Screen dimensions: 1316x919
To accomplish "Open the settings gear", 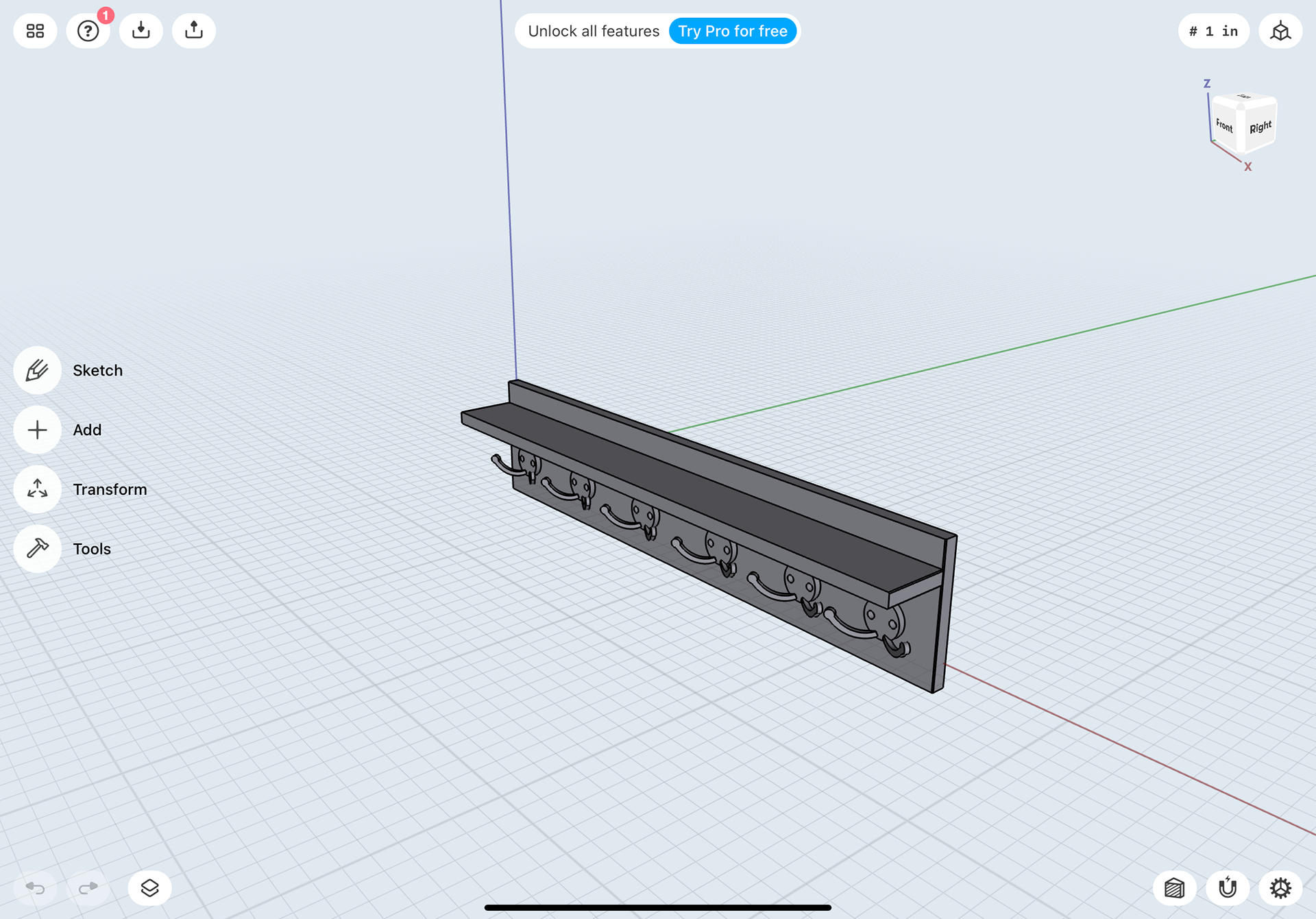I will 1280,888.
